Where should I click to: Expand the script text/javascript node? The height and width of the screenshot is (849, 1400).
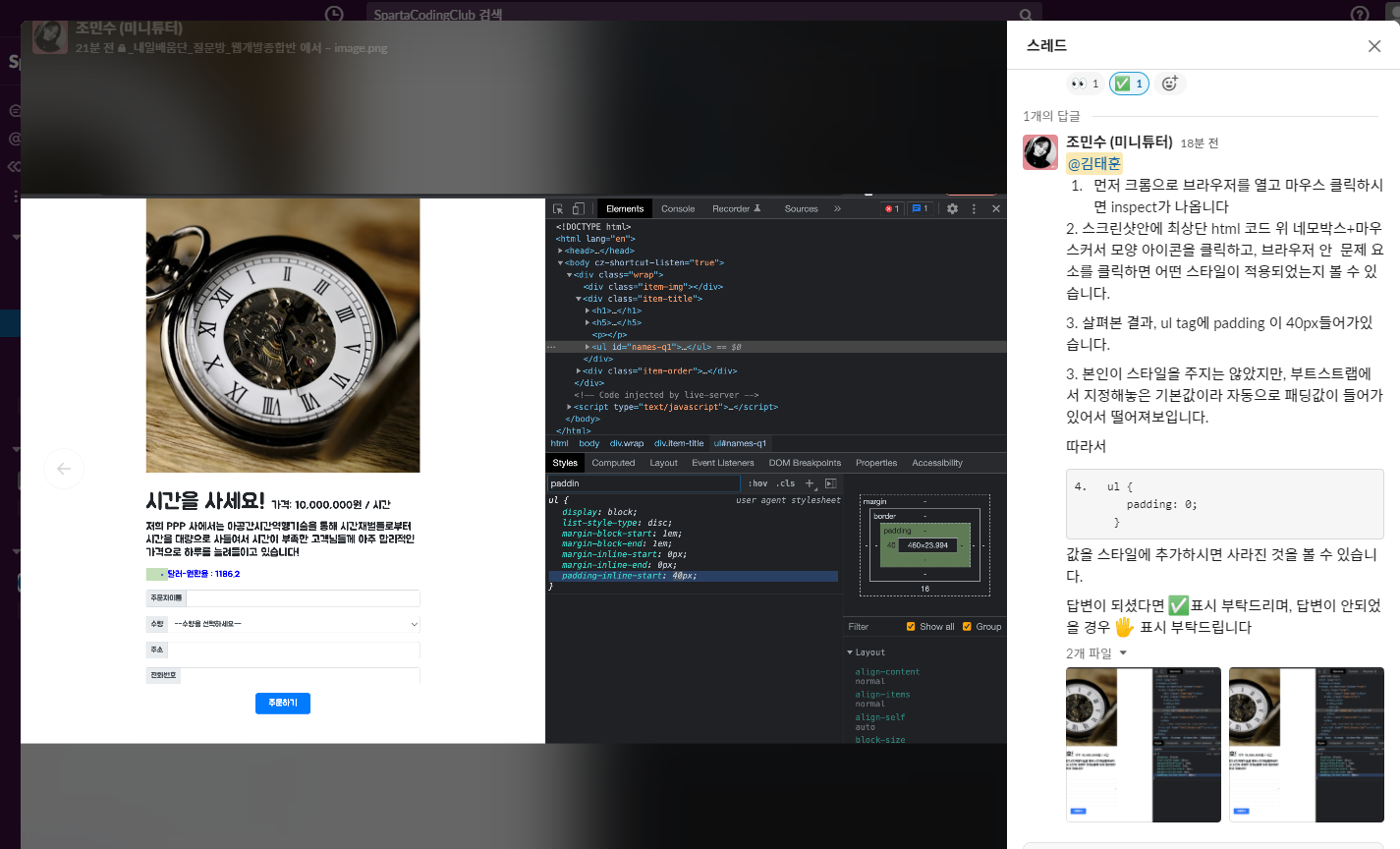(570, 407)
